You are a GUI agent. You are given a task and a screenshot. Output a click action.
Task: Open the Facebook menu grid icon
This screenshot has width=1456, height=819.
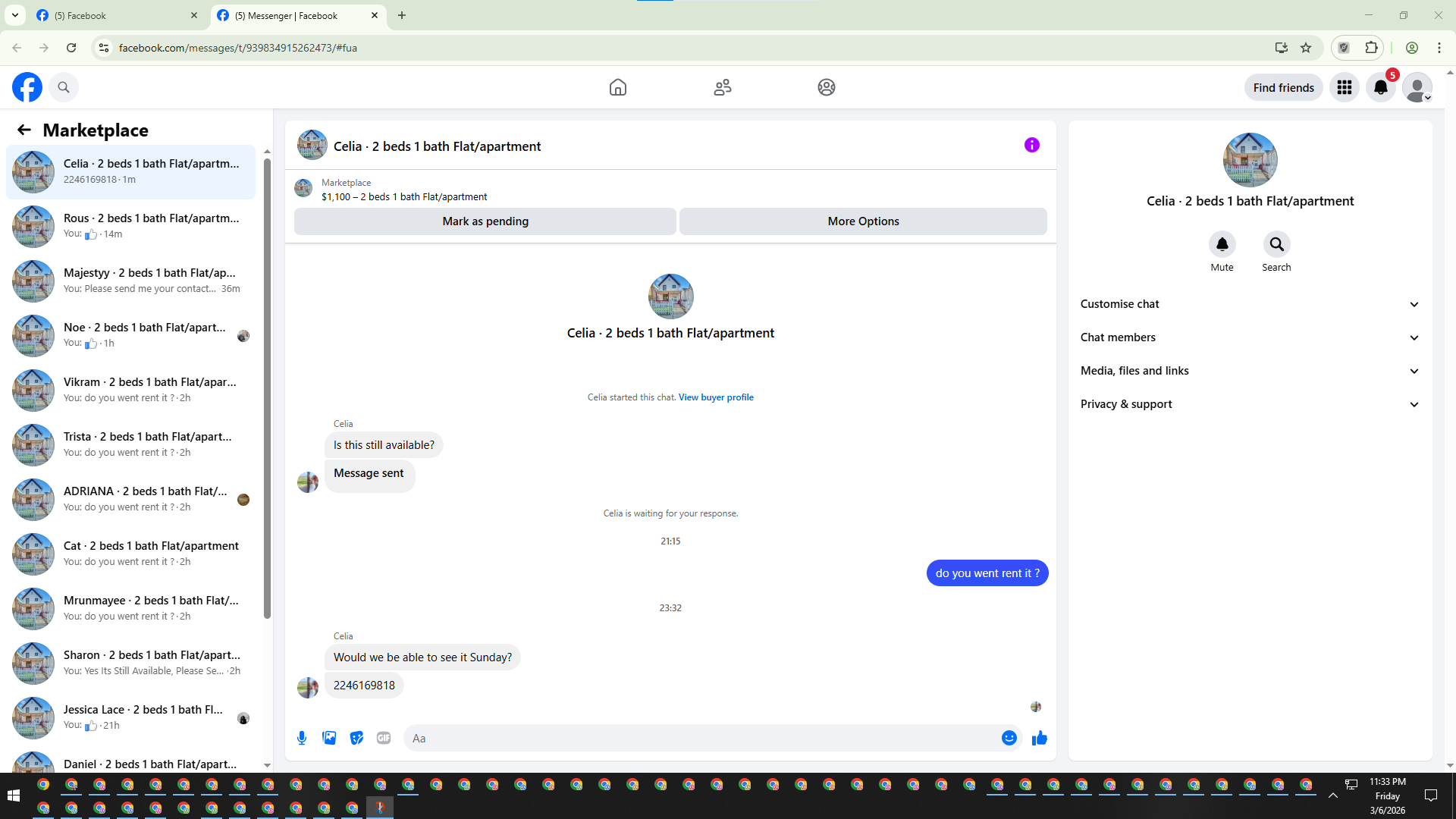pyautogui.click(x=1344, y=87)
